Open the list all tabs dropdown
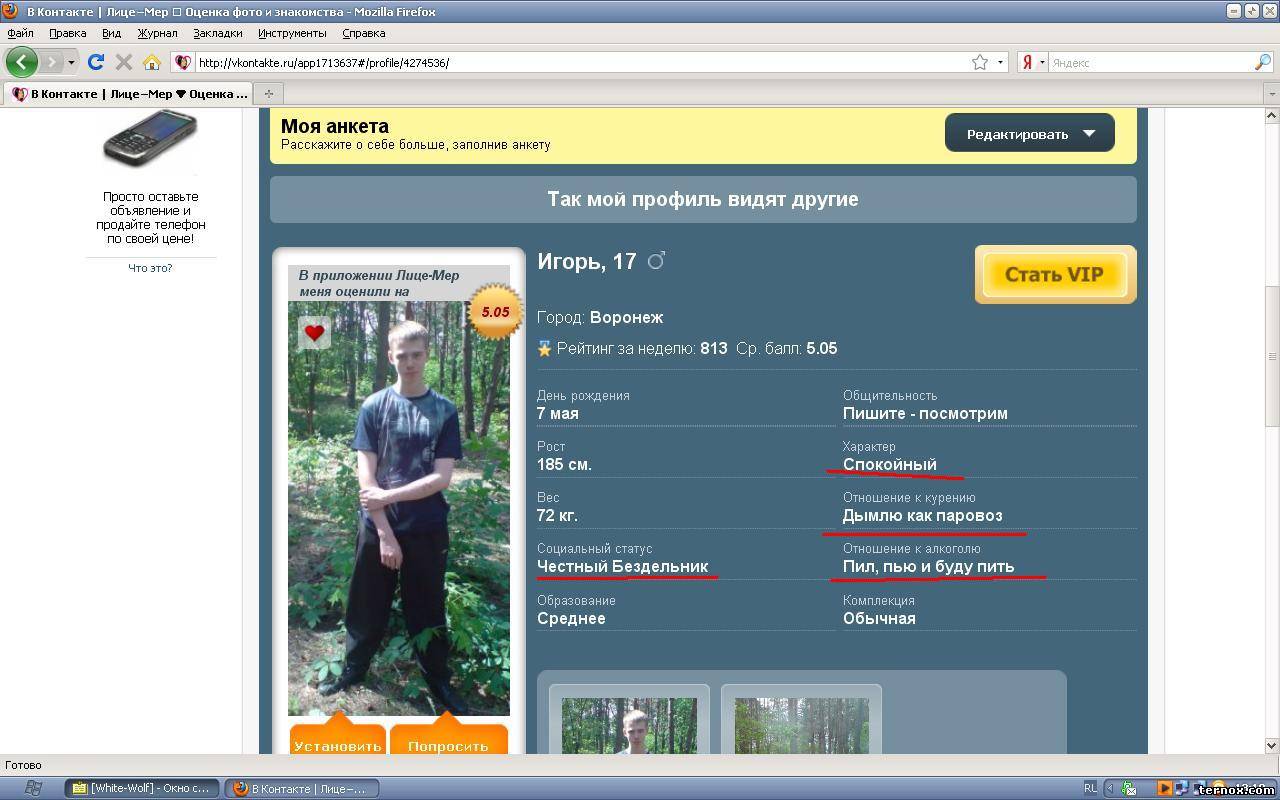 (1271, 94)
